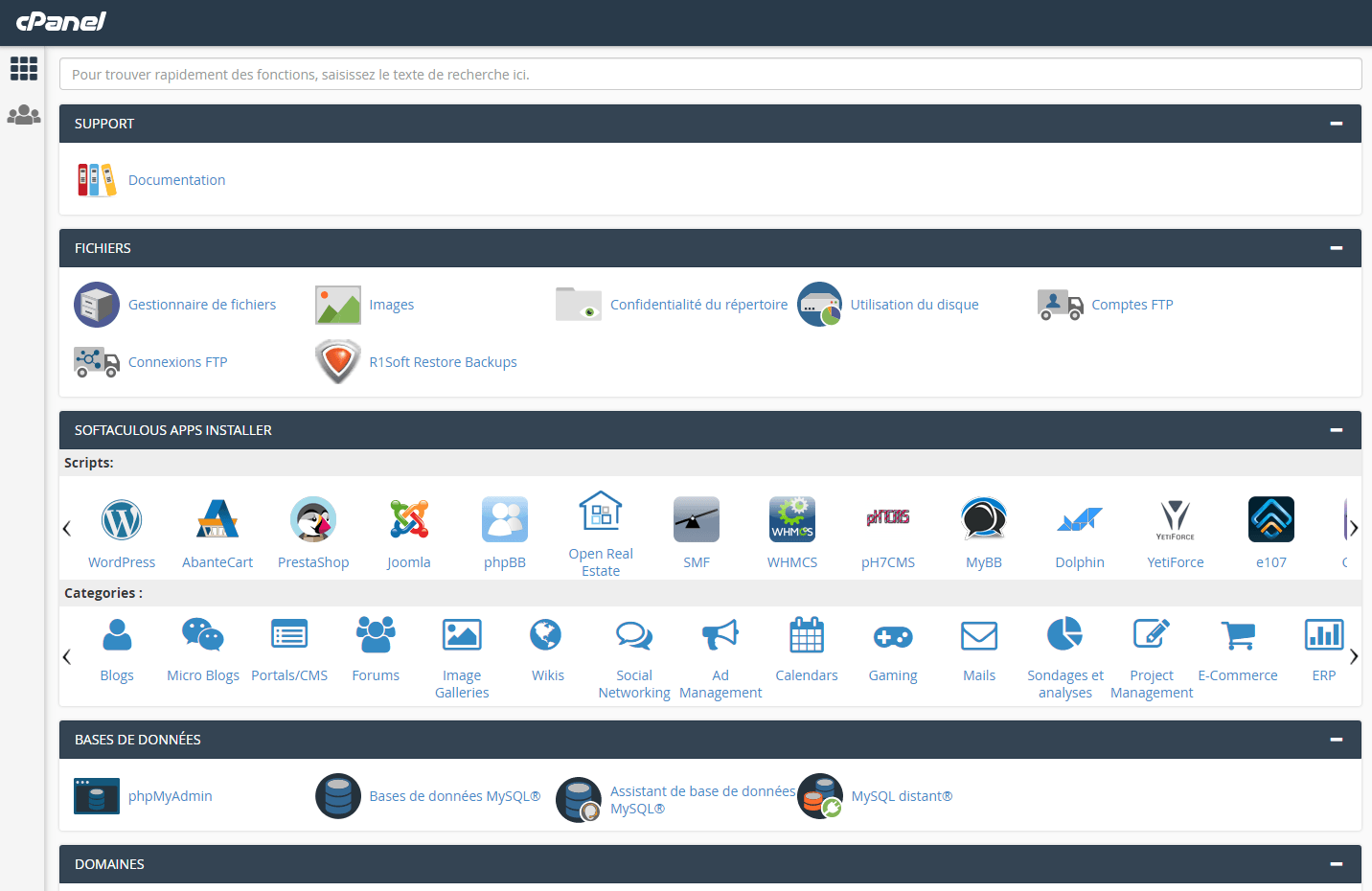Image resolution: width=1372 pixels, height=891 pixels.
Task: Select the e107 script icon
Action: coord(1271,519)
